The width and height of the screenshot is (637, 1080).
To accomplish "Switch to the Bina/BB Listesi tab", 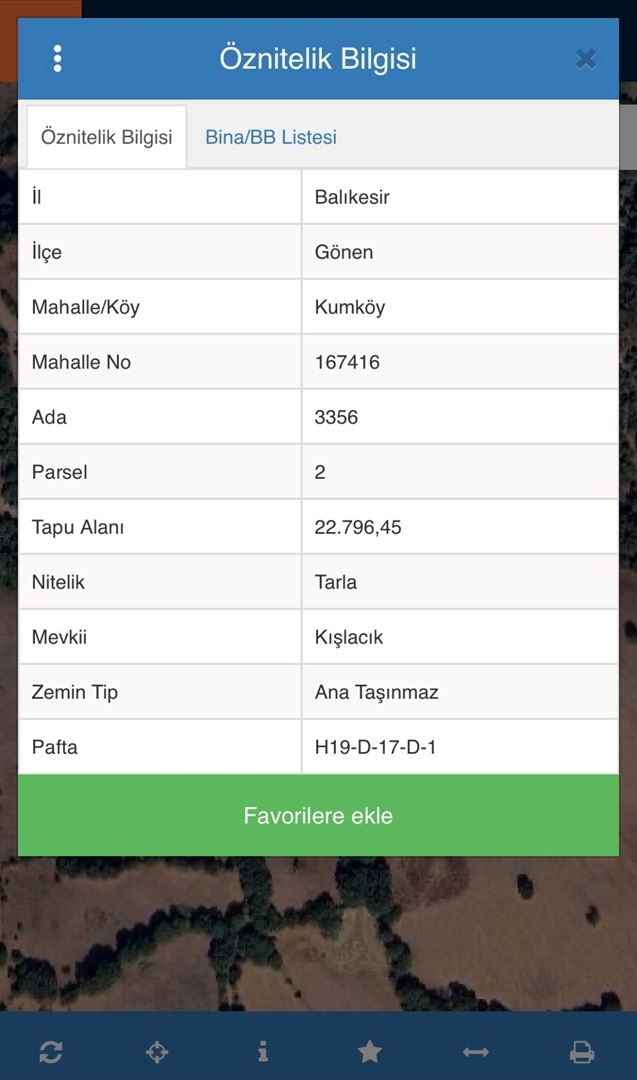I will click(271, 137).
